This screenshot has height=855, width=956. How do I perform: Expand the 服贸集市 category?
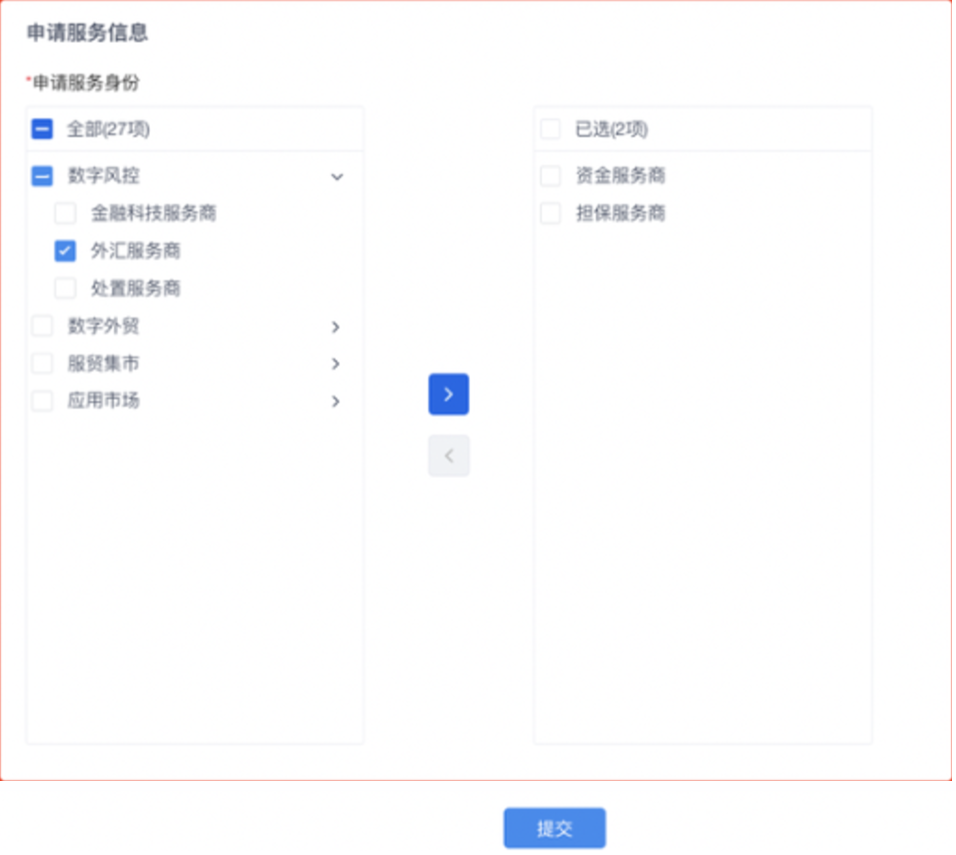(336, 363)
